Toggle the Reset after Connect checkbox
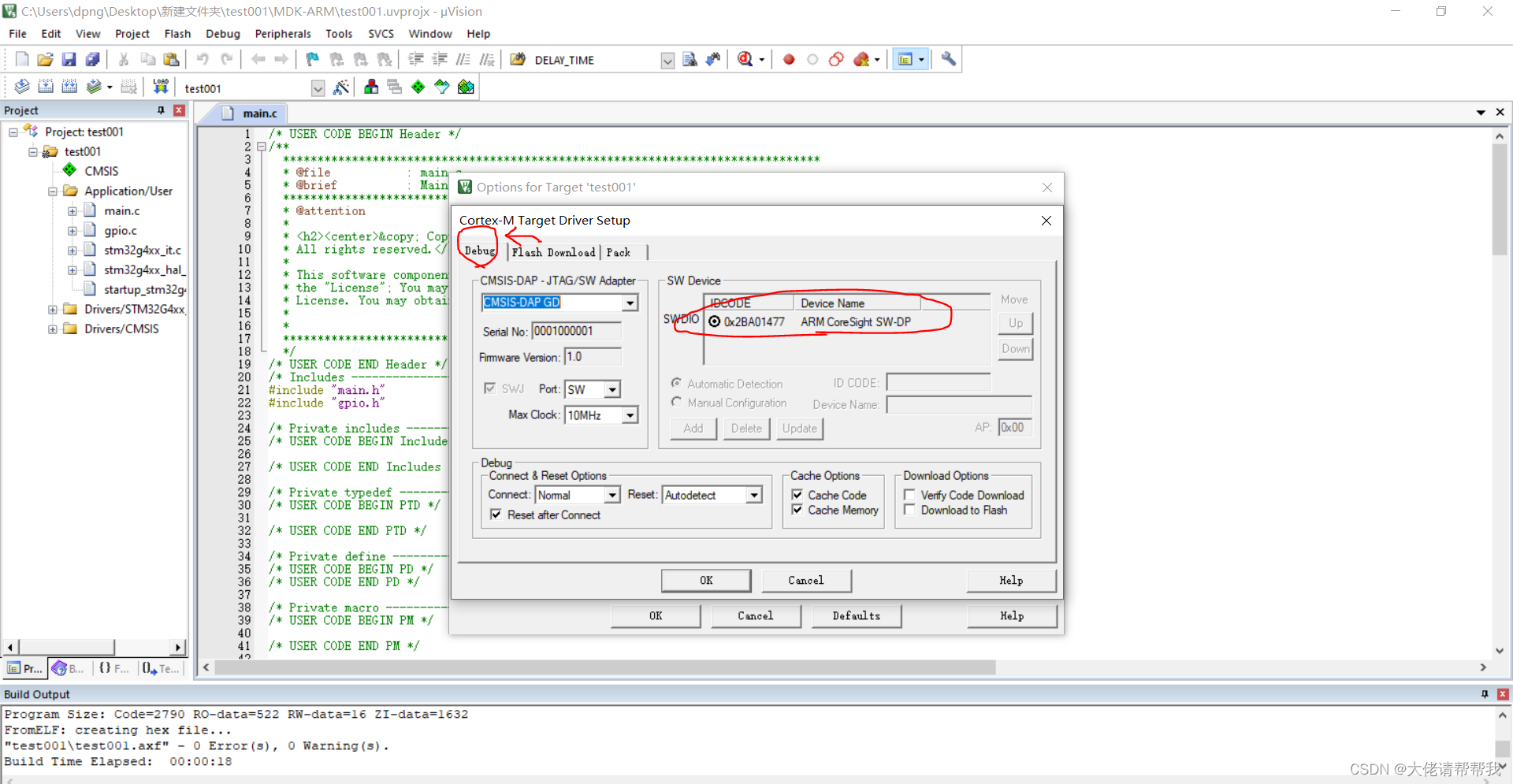Viewport: 1513px width, 784px height. [x=496, y=515]
